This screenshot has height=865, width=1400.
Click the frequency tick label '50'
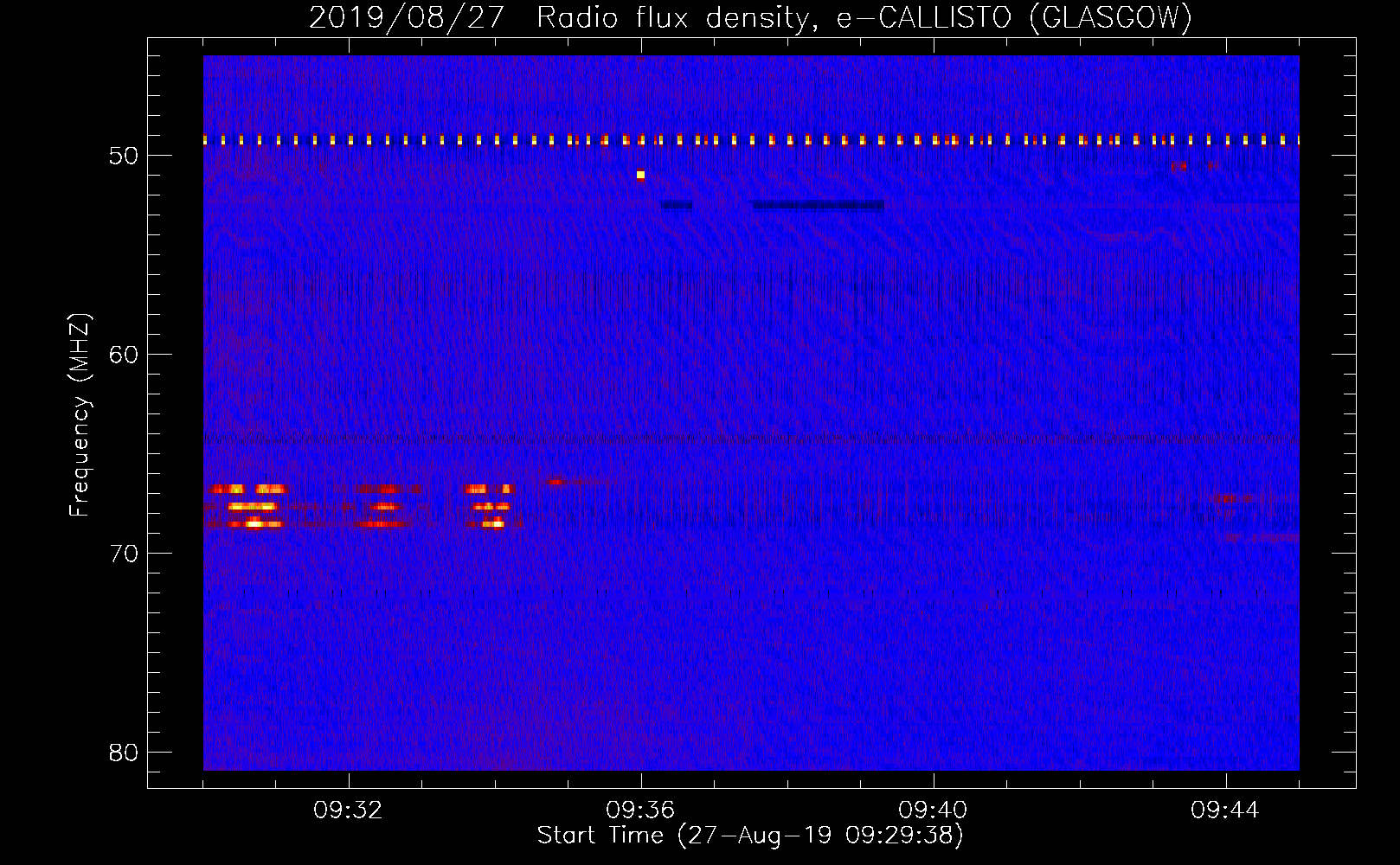click(x=124, y=156)
